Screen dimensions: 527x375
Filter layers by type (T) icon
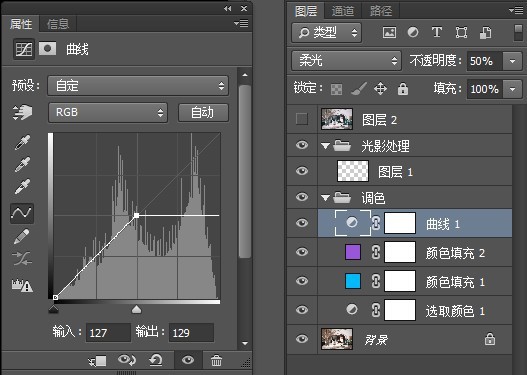(x=437, y=32)
